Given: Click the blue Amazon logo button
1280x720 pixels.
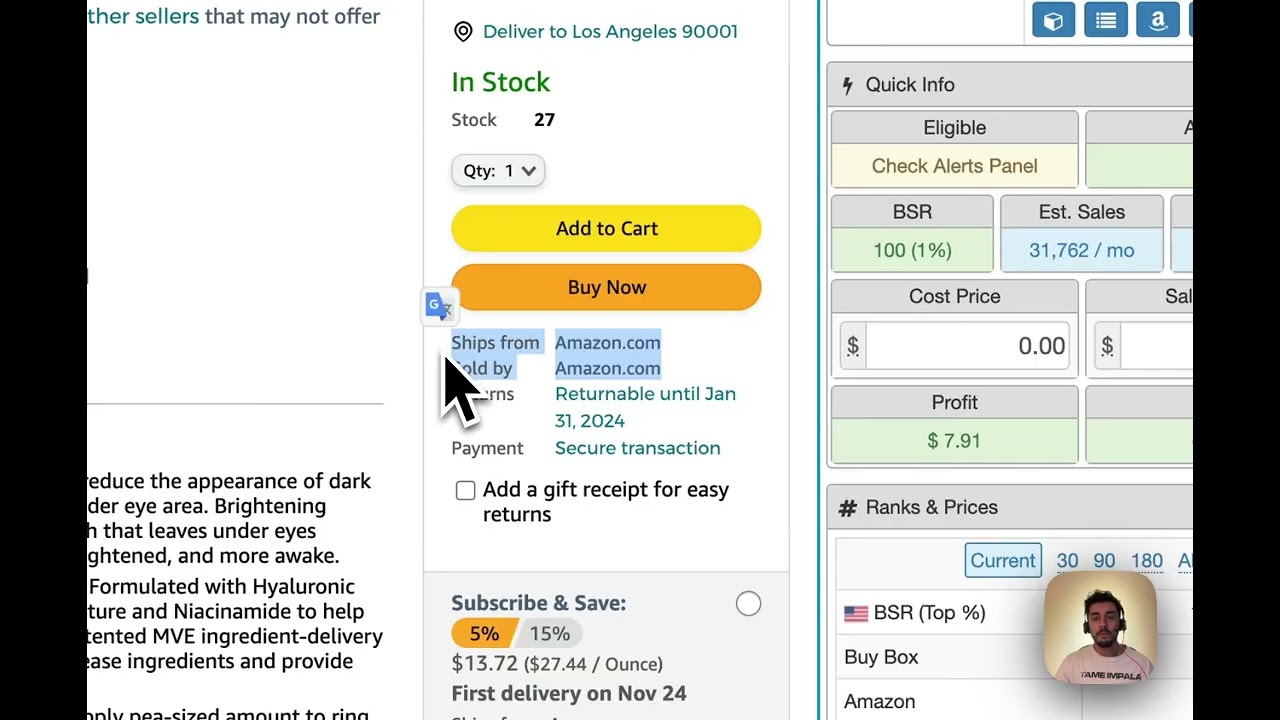Looking at the screenshot, I should 1158,21.
